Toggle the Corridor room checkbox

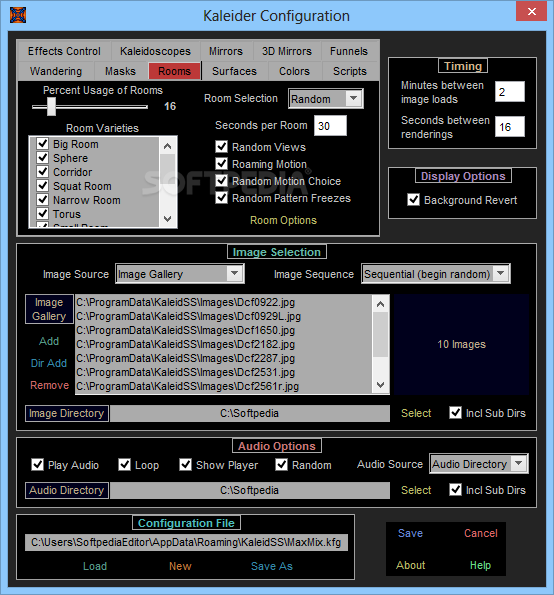coord(42,172)
